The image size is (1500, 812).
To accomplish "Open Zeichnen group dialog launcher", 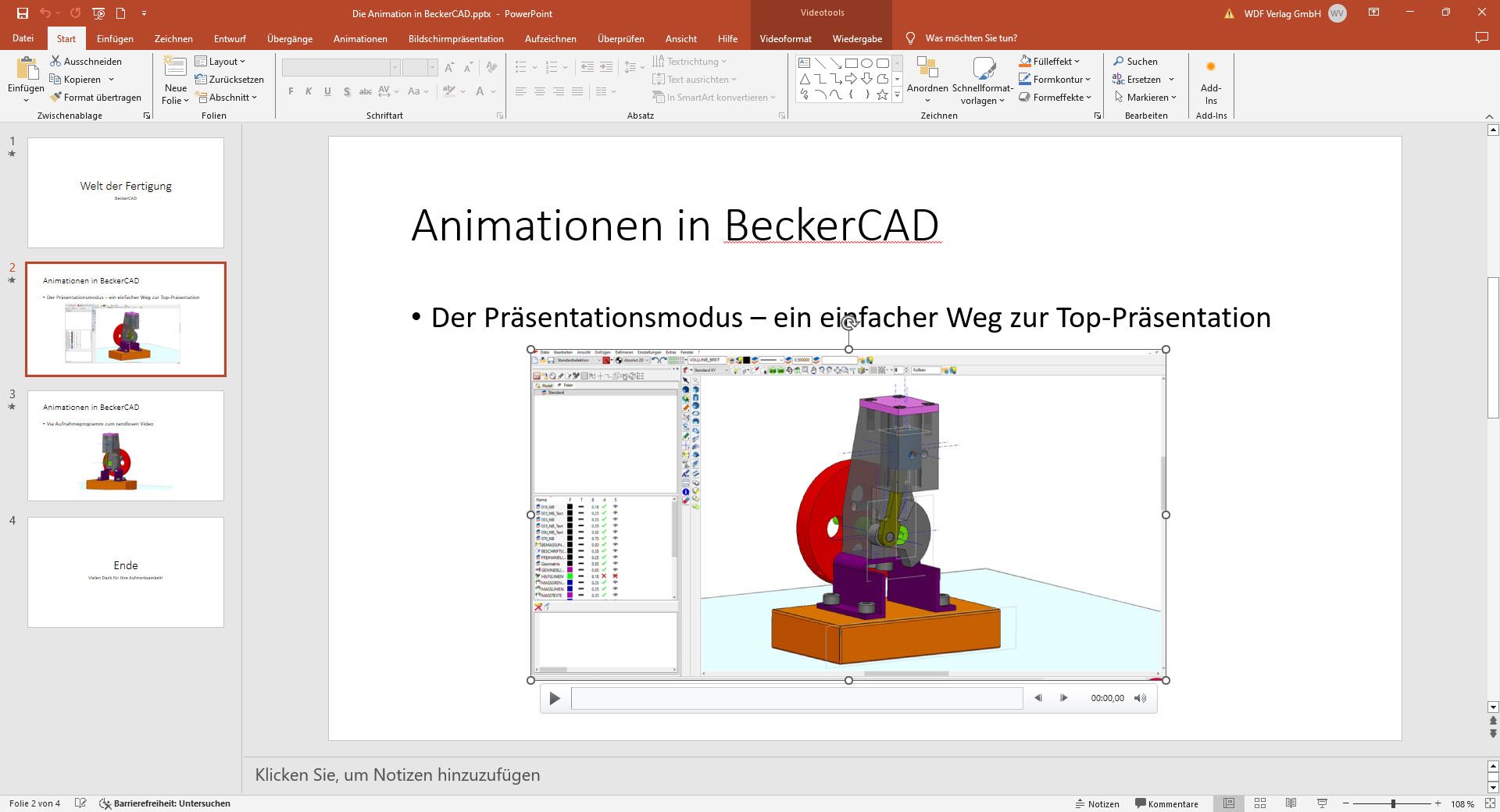I will click(1097, 116).
